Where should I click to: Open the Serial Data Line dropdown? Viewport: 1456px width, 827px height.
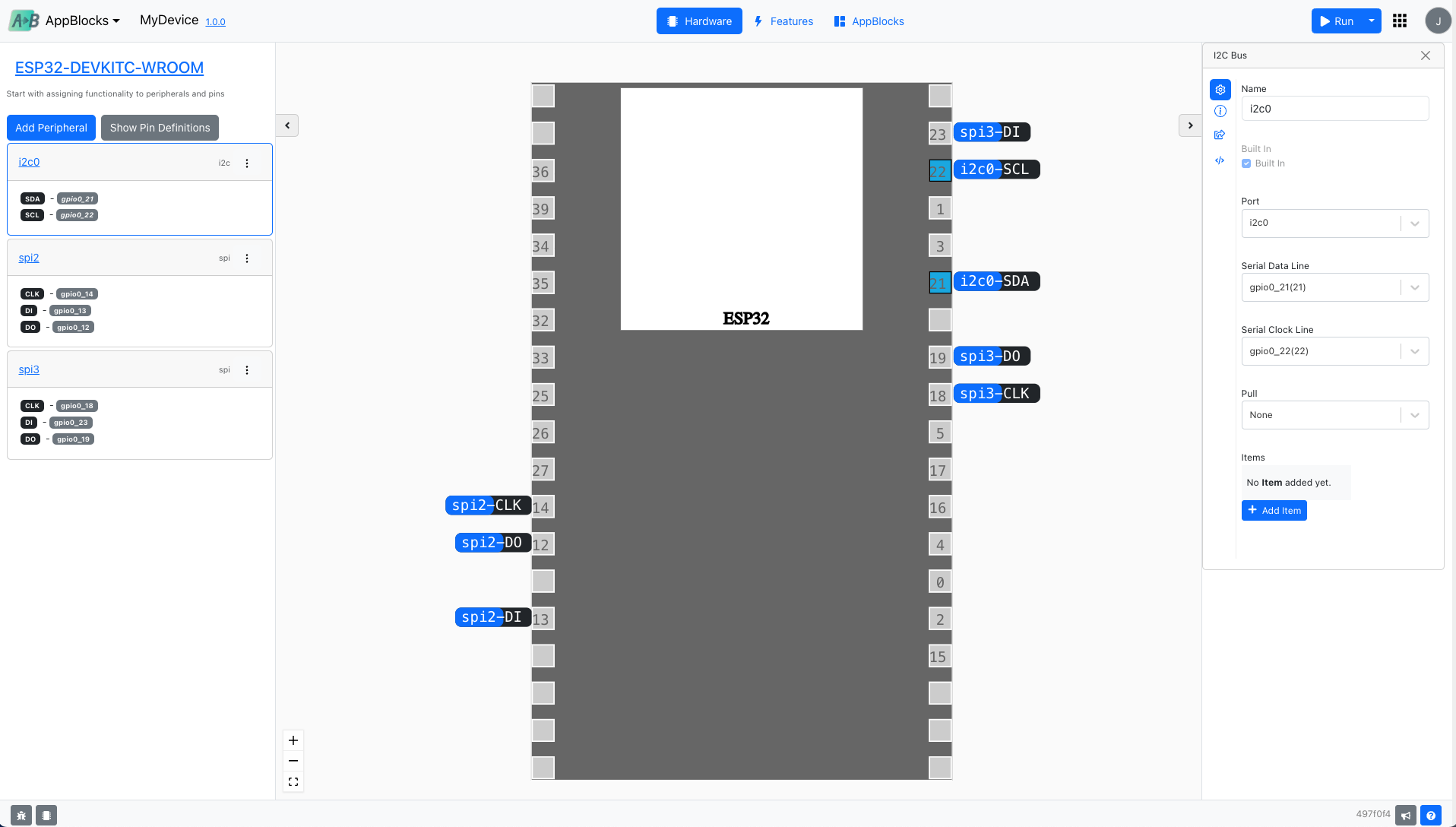[1335, 287]
